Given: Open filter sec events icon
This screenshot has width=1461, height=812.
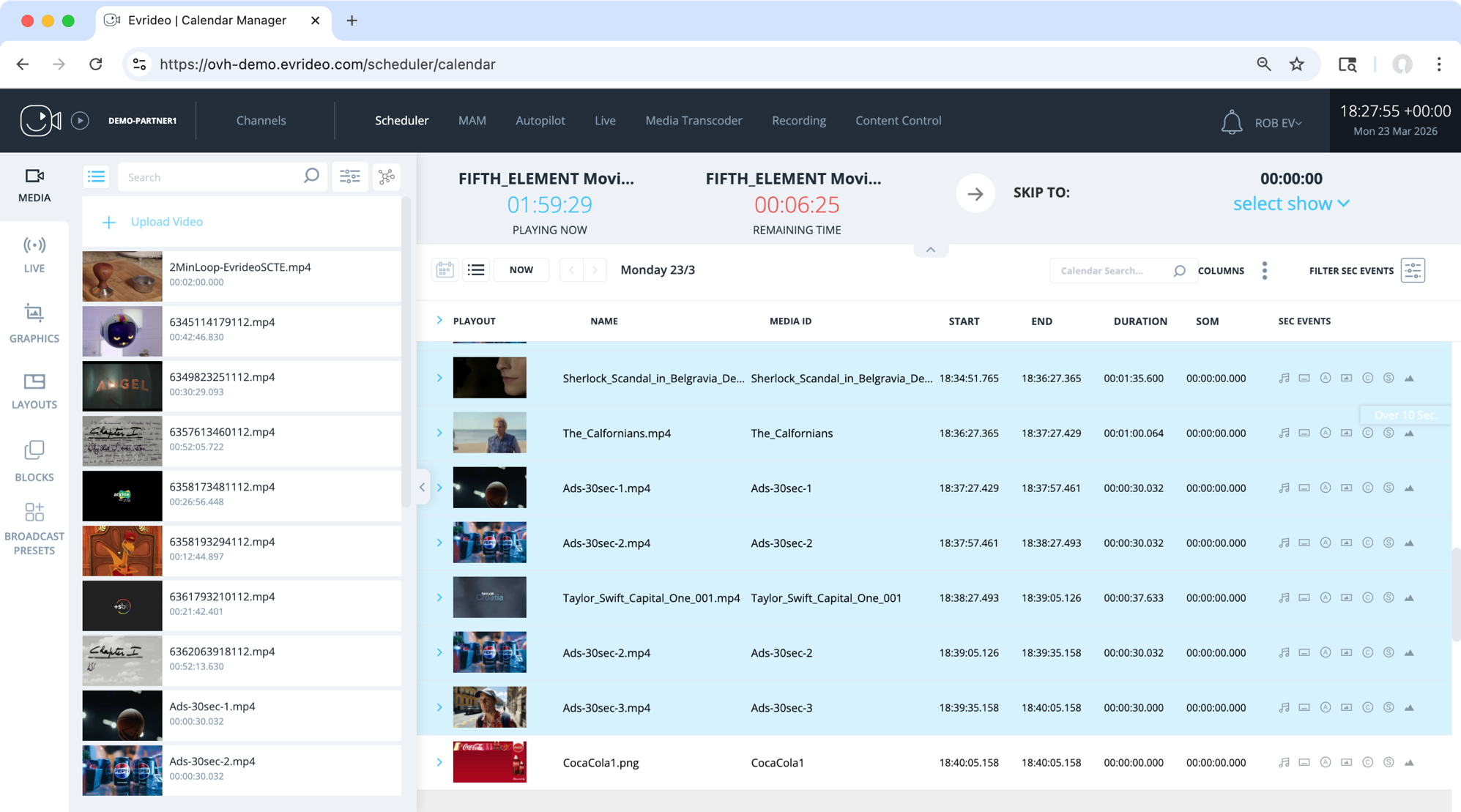Looking at the screenshot, I should click(x=1412, y=270).
